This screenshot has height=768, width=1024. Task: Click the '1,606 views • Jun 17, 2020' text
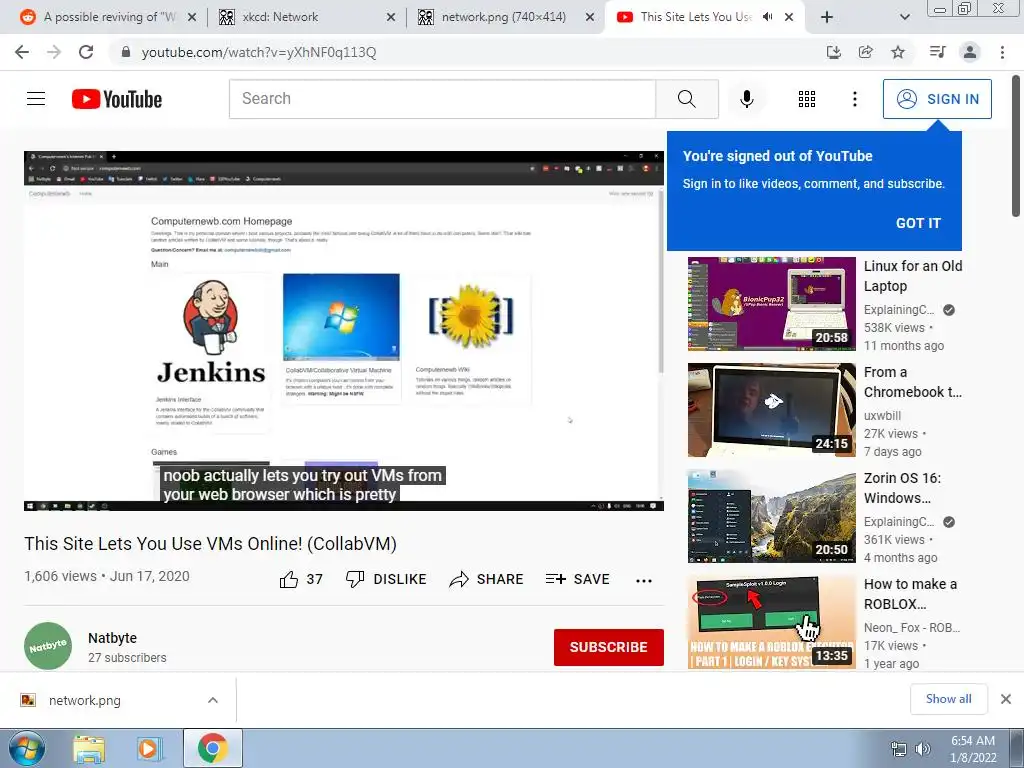coord(107,576)
